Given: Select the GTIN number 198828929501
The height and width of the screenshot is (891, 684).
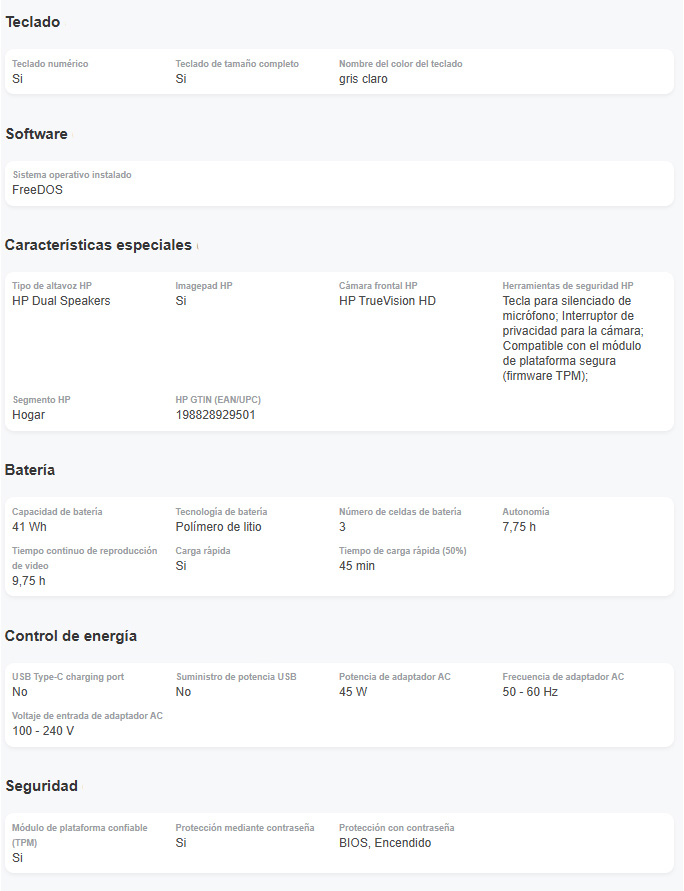Looking at the screenshot, I should [215, 415].
